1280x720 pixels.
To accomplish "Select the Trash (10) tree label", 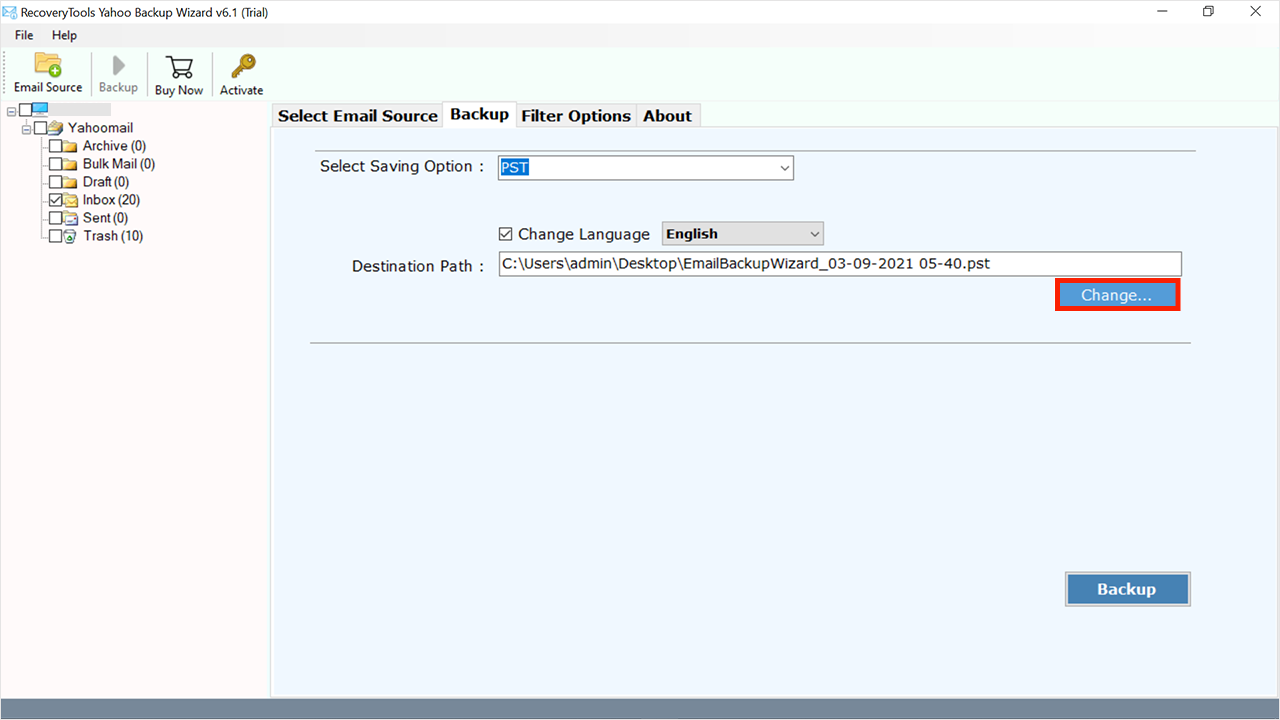I will (113, 236).
